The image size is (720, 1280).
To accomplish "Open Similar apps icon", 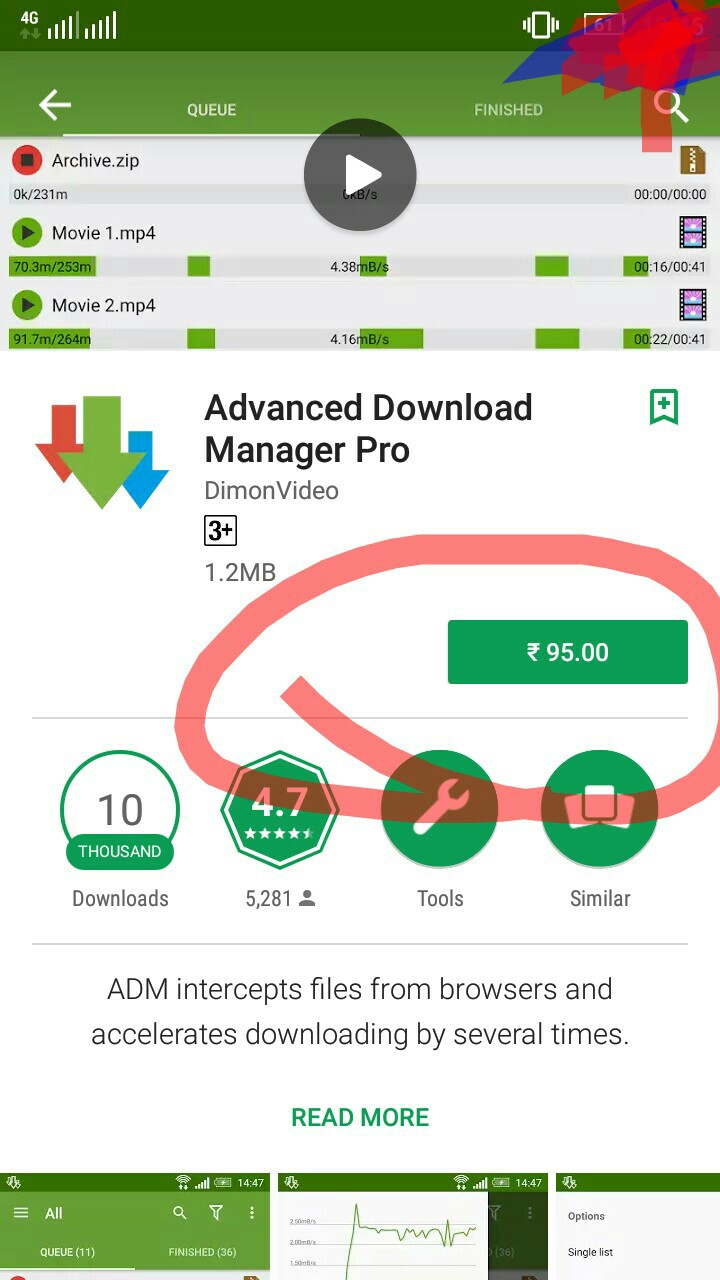I will coord(599,809).
